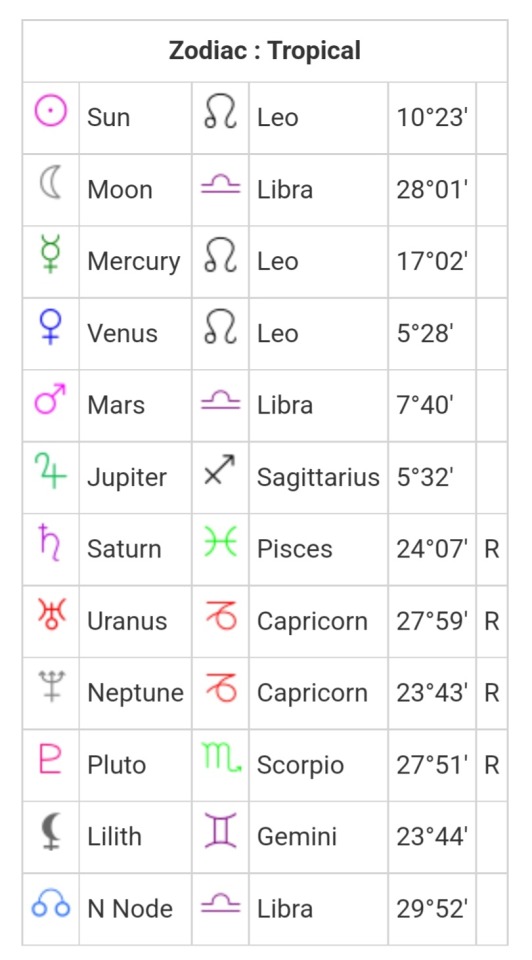The image size is (532, 960).
Task: Click the Moon degree value 28°01'
Action: [432, 189]
